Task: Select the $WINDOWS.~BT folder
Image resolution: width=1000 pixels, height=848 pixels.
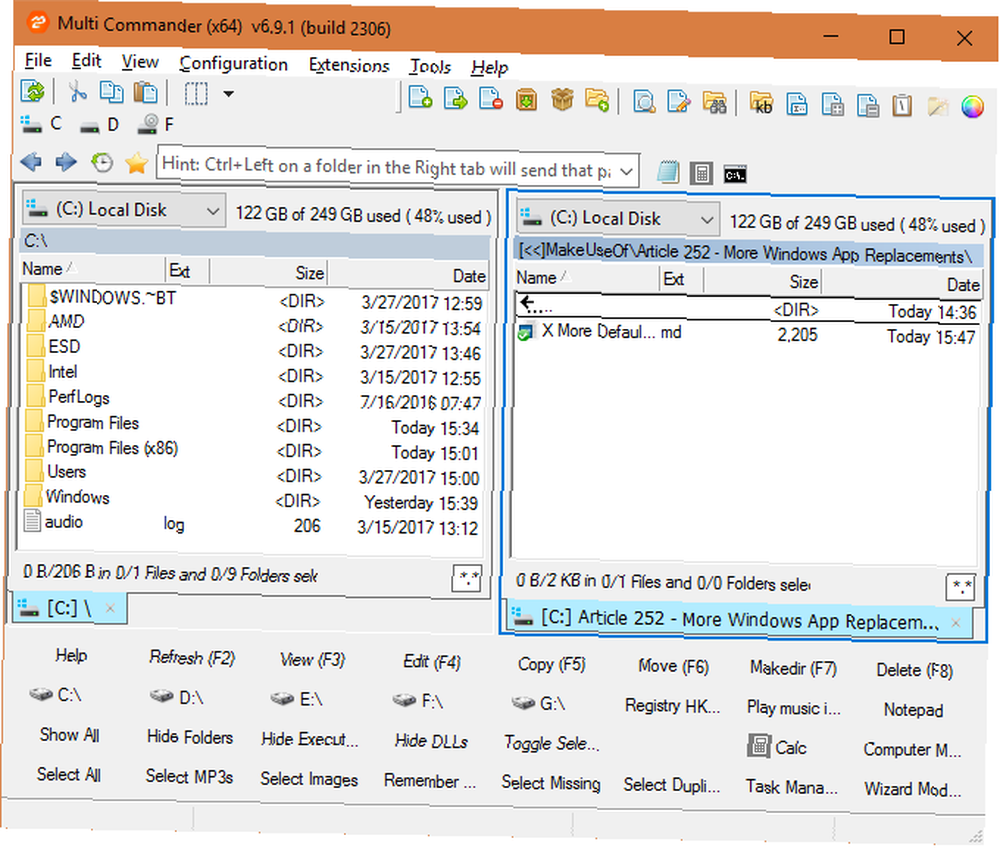Action: pos(255,300)
